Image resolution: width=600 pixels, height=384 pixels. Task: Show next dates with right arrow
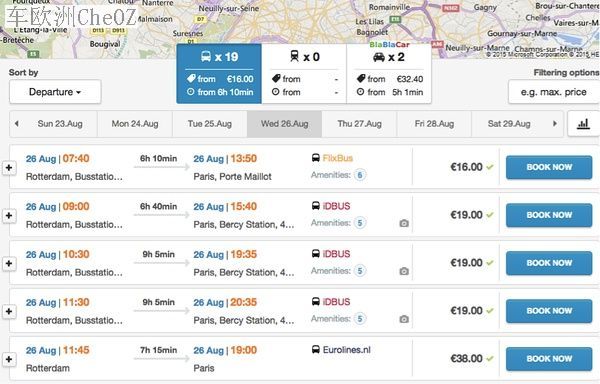[x=555, y=124]
